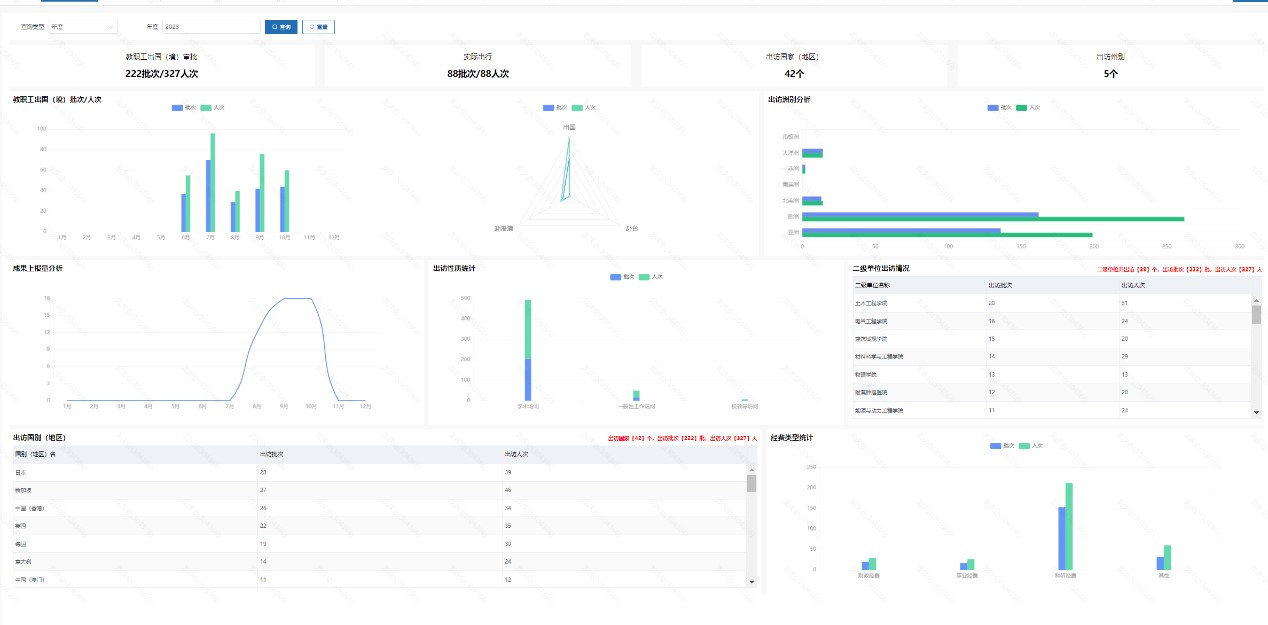
Task: Select the 中国（香港）row in country table
Action: 377,508
